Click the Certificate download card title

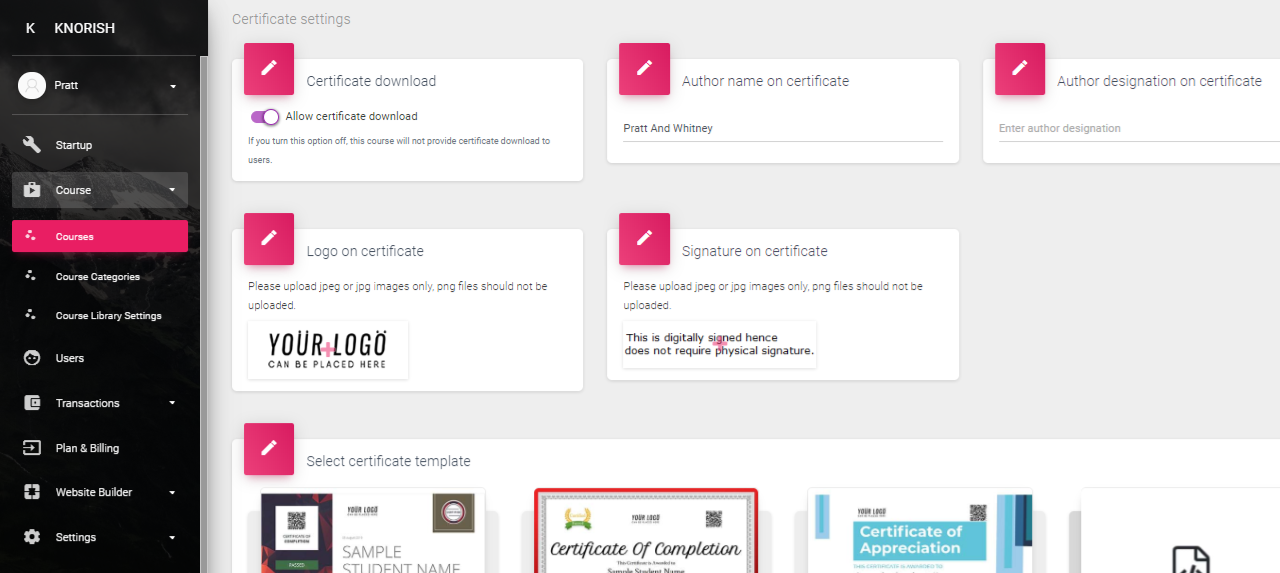371,81
